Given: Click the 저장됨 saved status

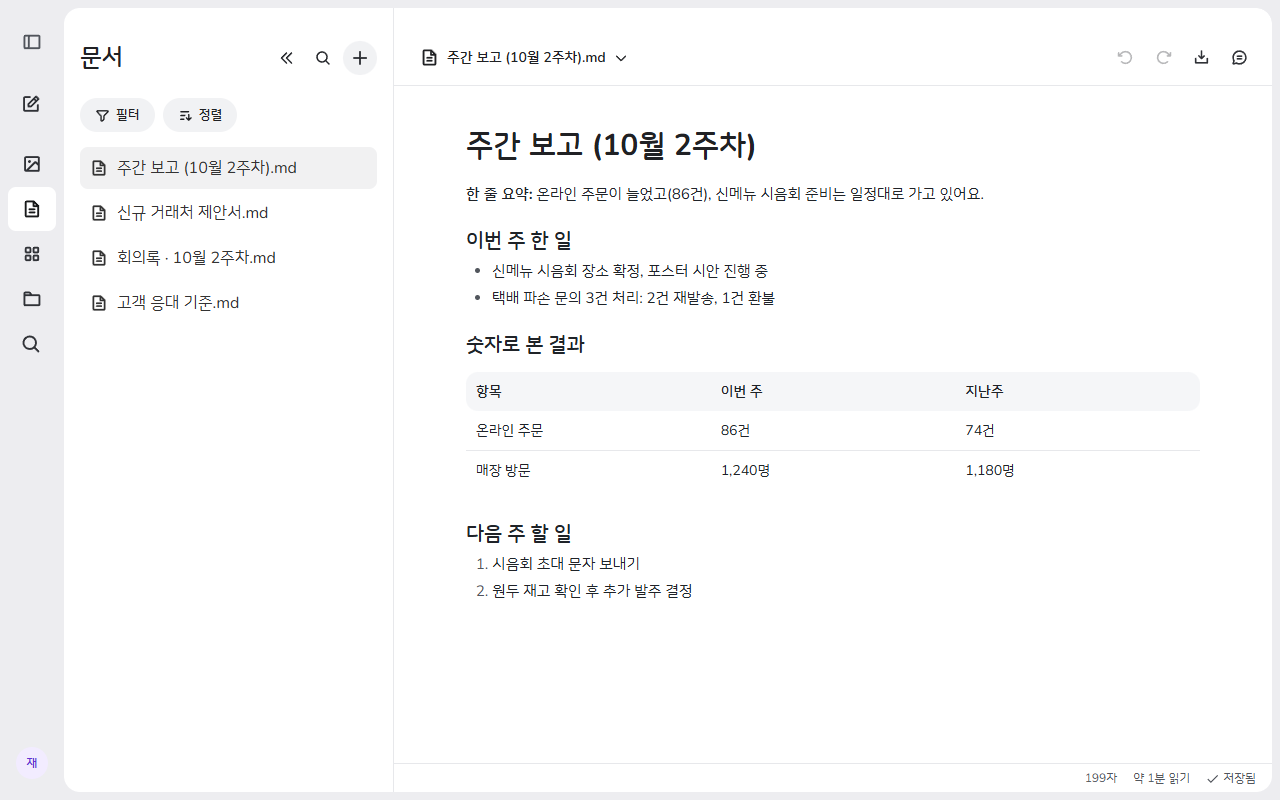Looking at the screenshot, I should click(x=1231, y=778).
